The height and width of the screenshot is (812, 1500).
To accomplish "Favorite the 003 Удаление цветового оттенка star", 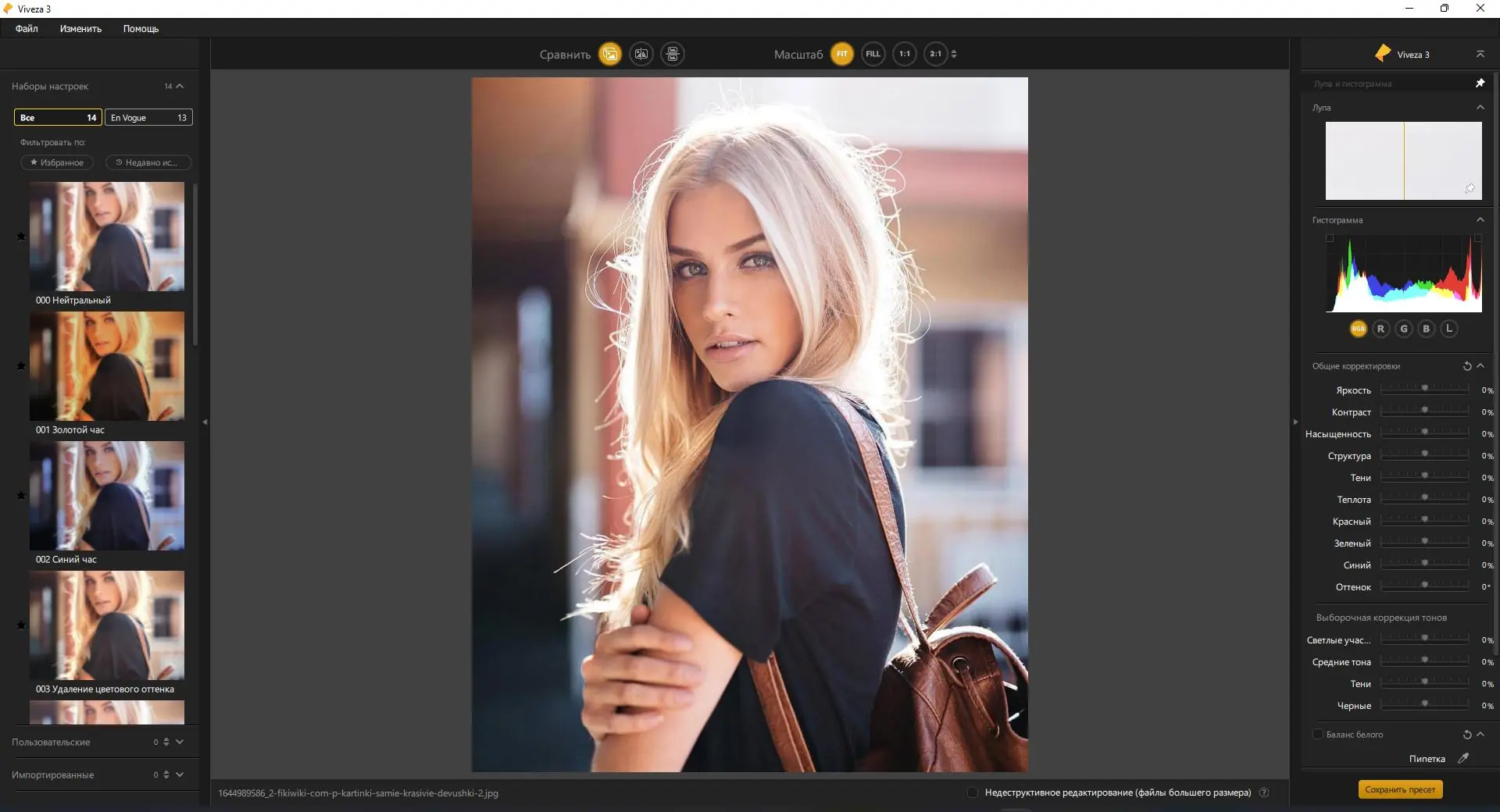I will (x=21, y=625).
